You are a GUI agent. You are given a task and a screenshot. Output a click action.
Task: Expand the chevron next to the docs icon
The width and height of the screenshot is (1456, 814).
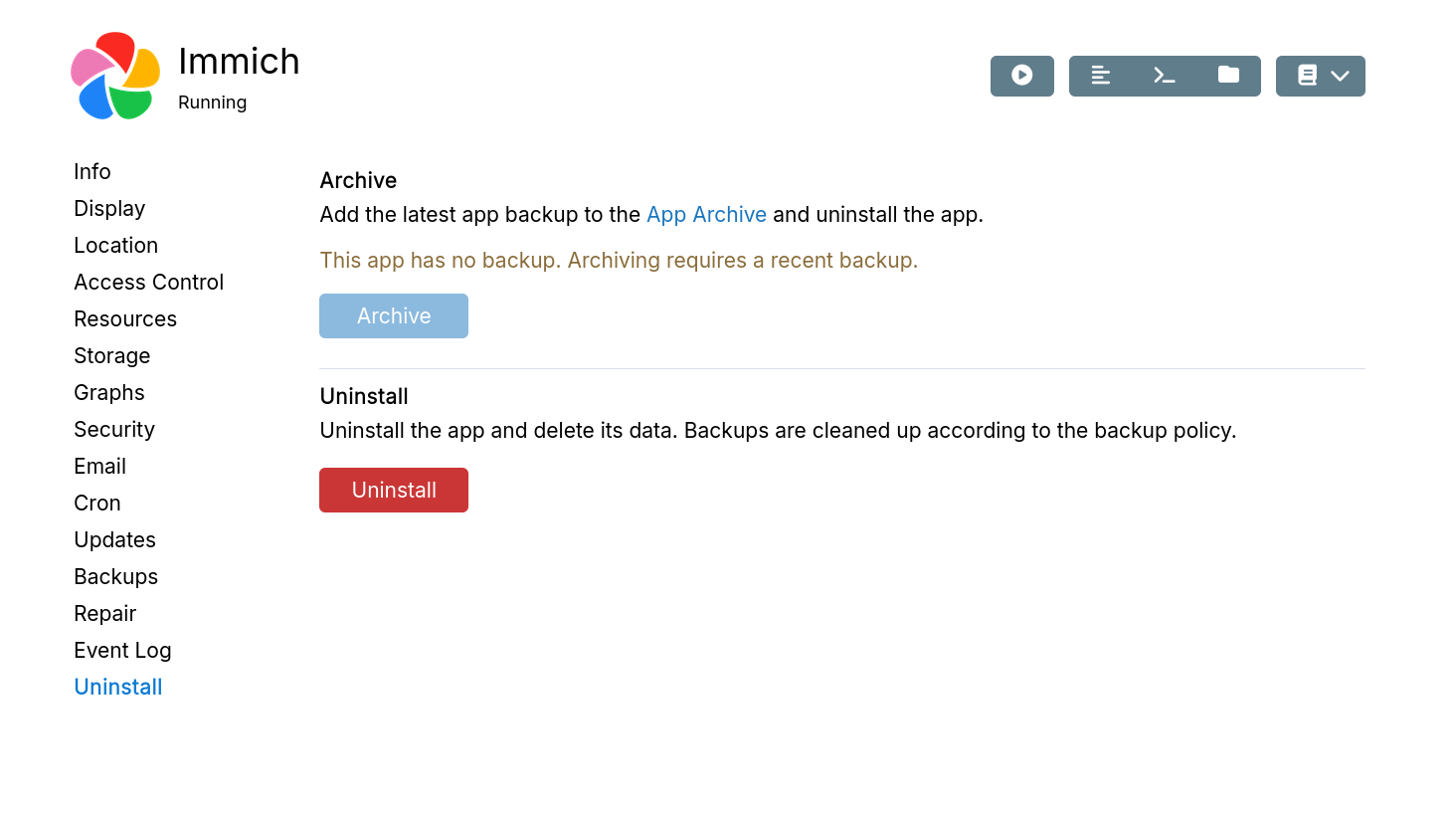pos(1340,76)
